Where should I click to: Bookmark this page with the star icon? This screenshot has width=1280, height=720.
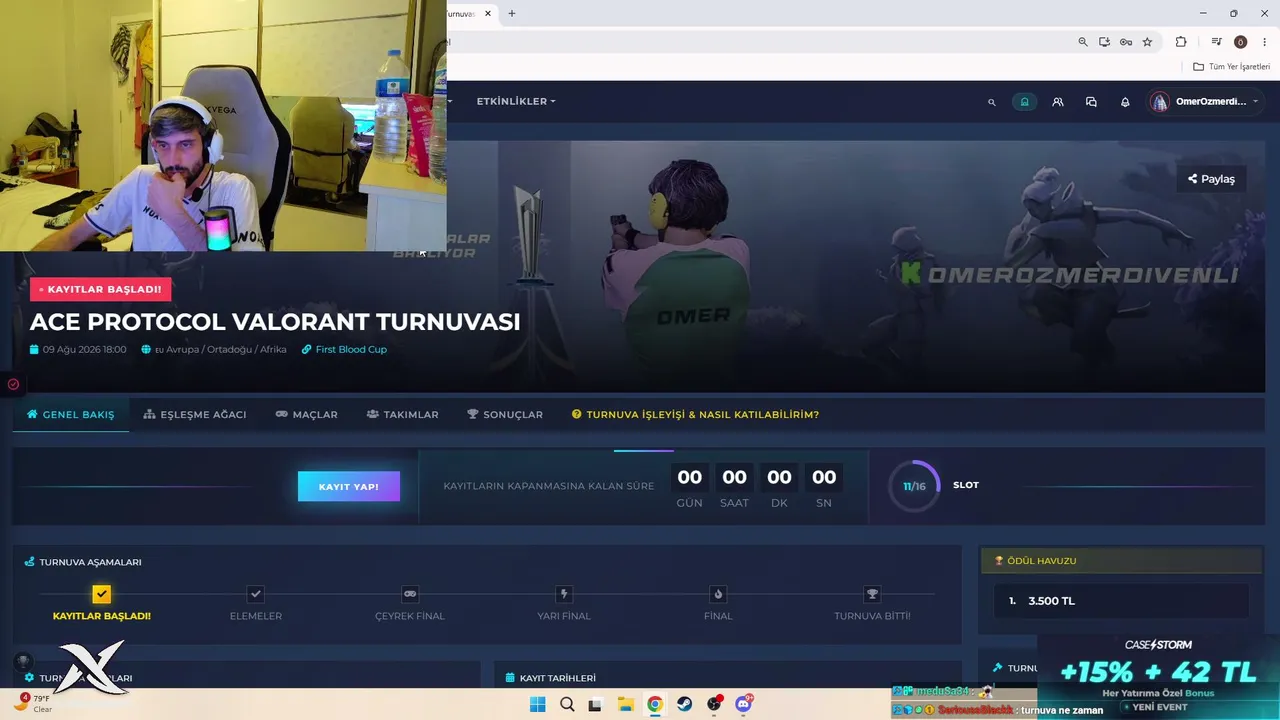1147,42
